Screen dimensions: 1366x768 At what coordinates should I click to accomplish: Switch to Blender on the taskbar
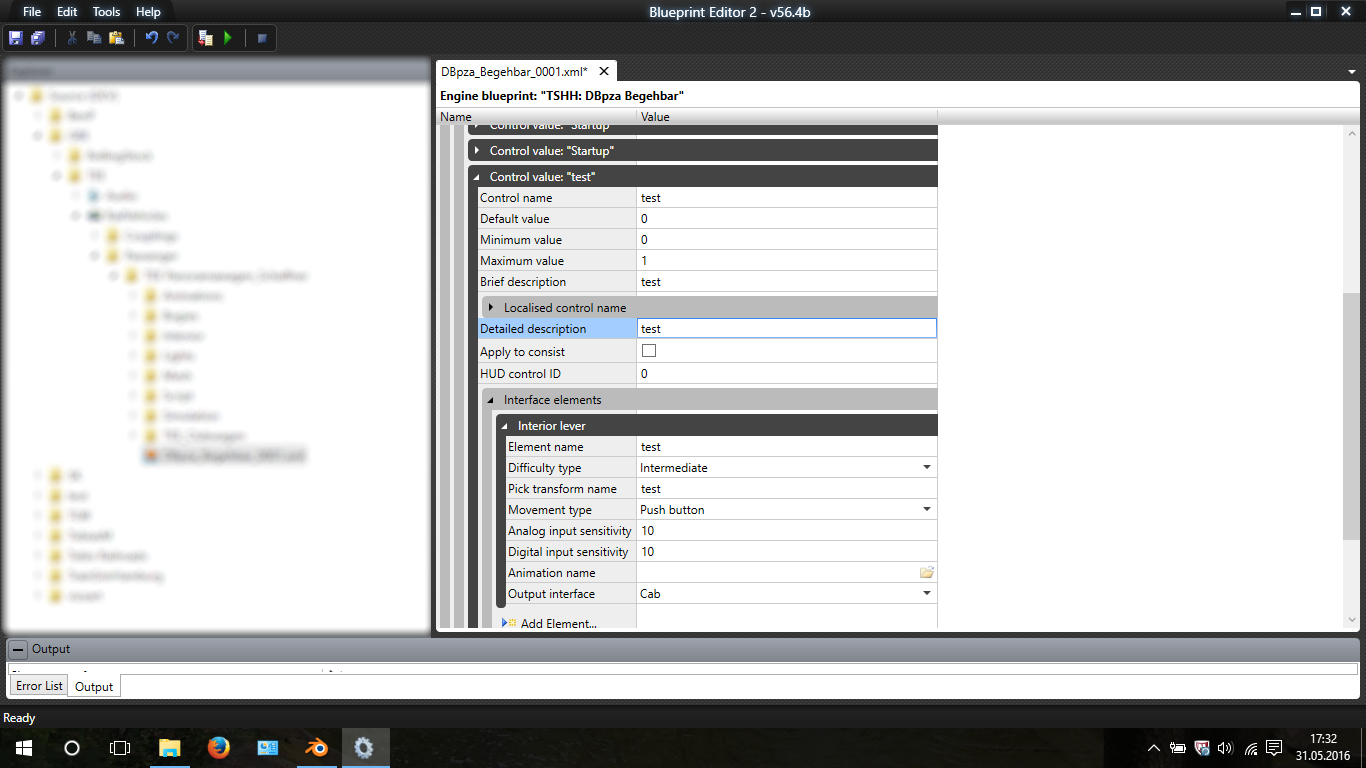[x=316, y=747]
